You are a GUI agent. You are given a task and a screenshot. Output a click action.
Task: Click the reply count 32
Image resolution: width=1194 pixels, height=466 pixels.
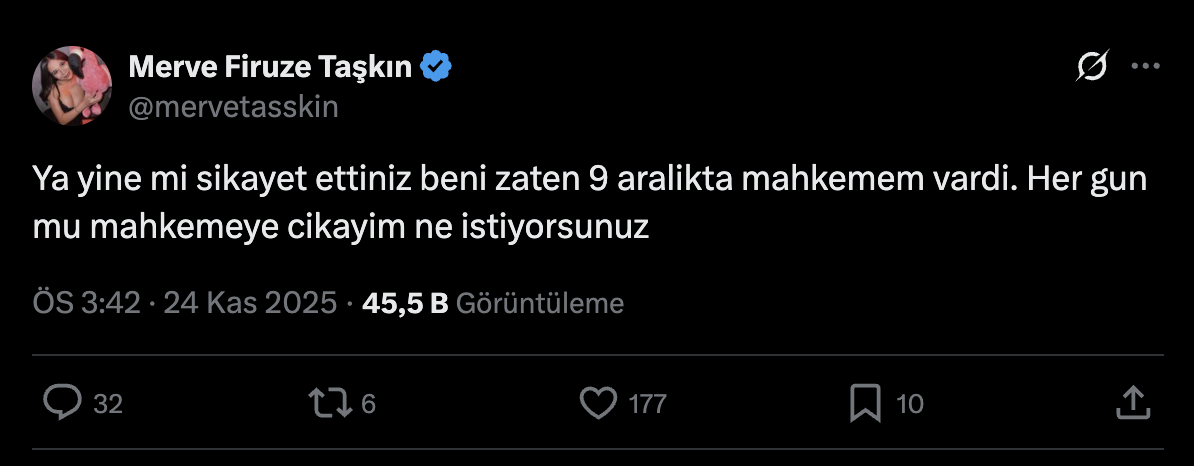[107, 404]
